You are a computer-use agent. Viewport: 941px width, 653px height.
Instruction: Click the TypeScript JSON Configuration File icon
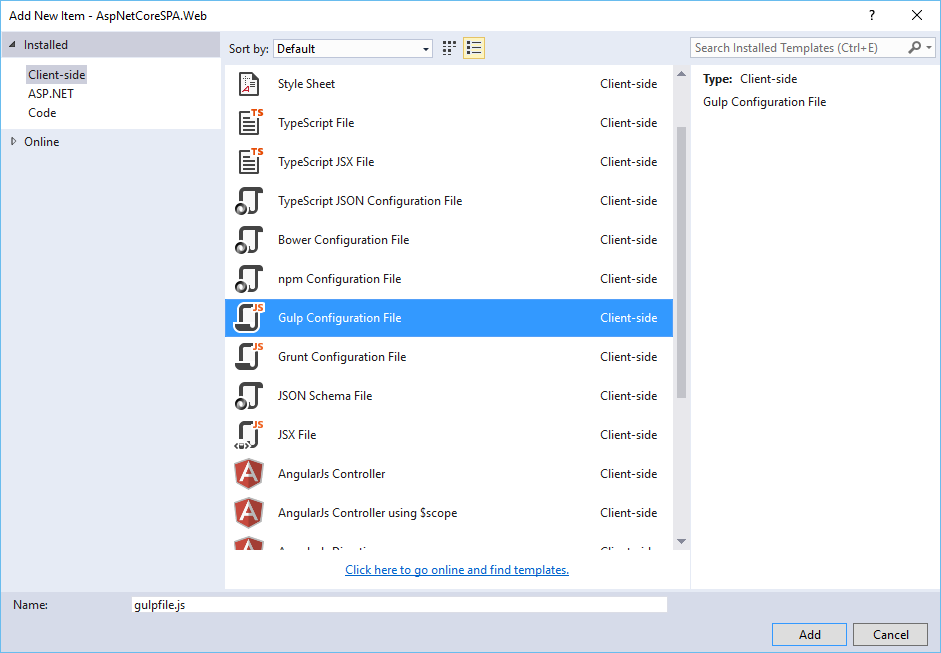tap(249, 200)
